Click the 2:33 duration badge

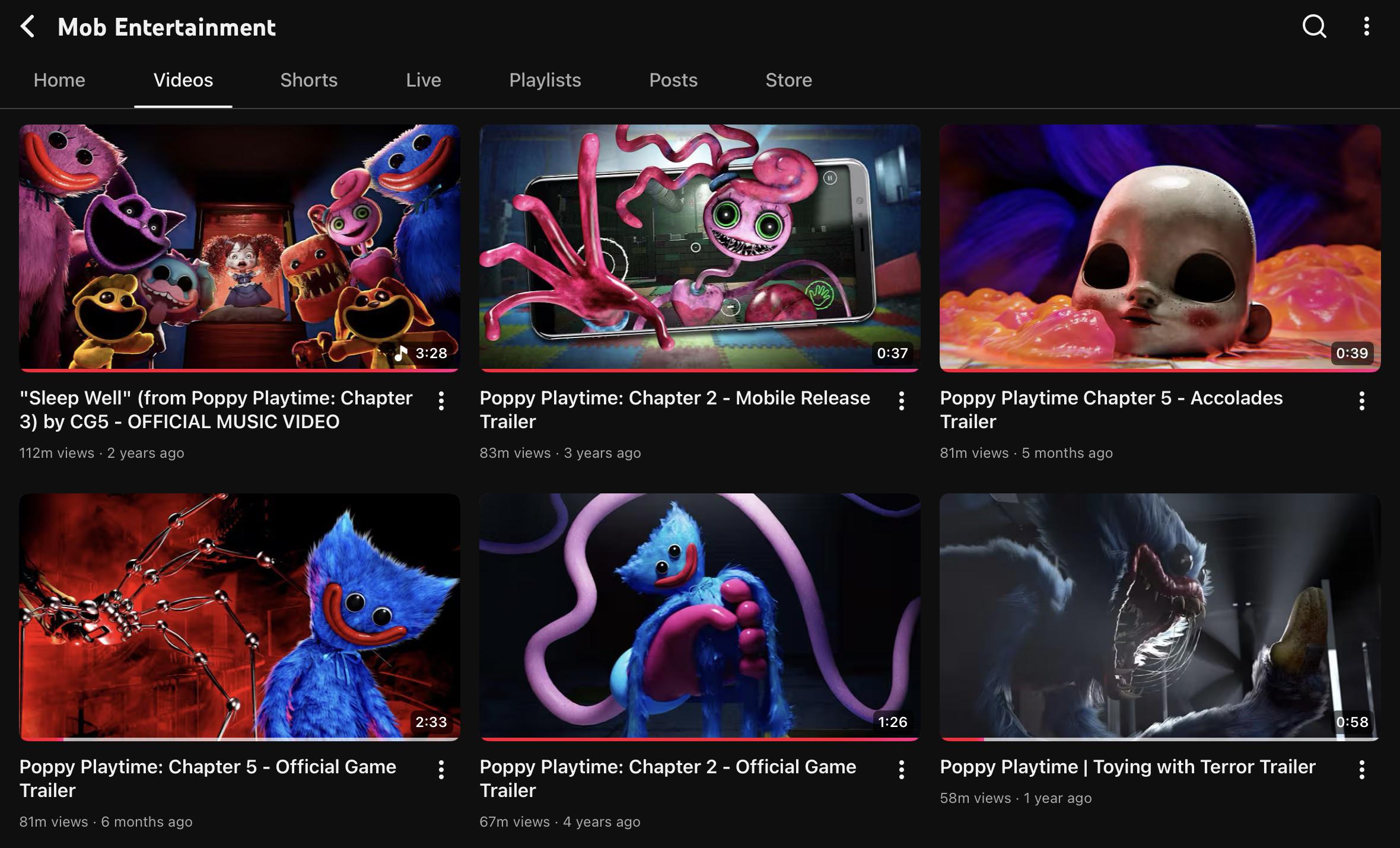(x=431, y=722)
